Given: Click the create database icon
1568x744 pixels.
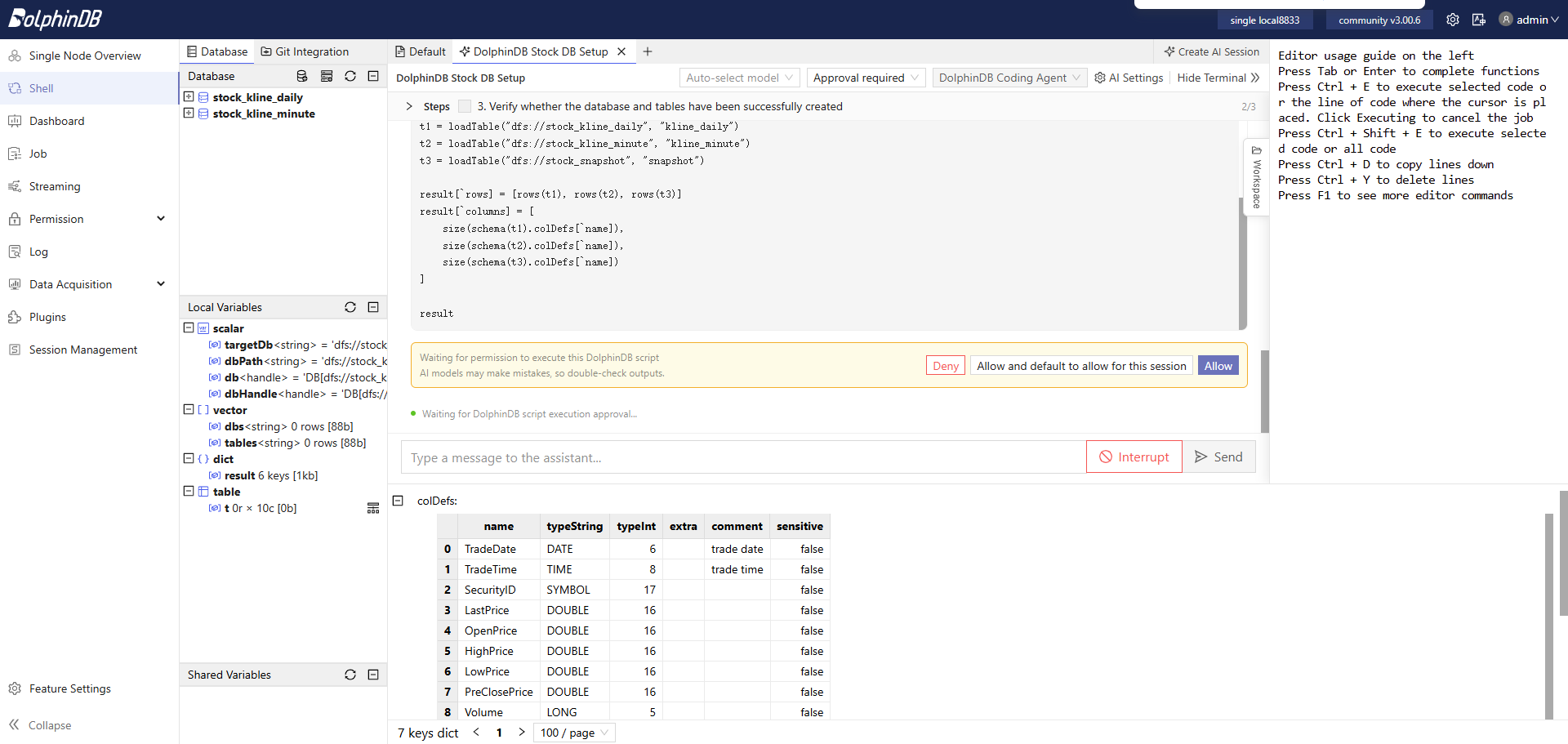Looking at the screenshot, I should click(302, 76).
